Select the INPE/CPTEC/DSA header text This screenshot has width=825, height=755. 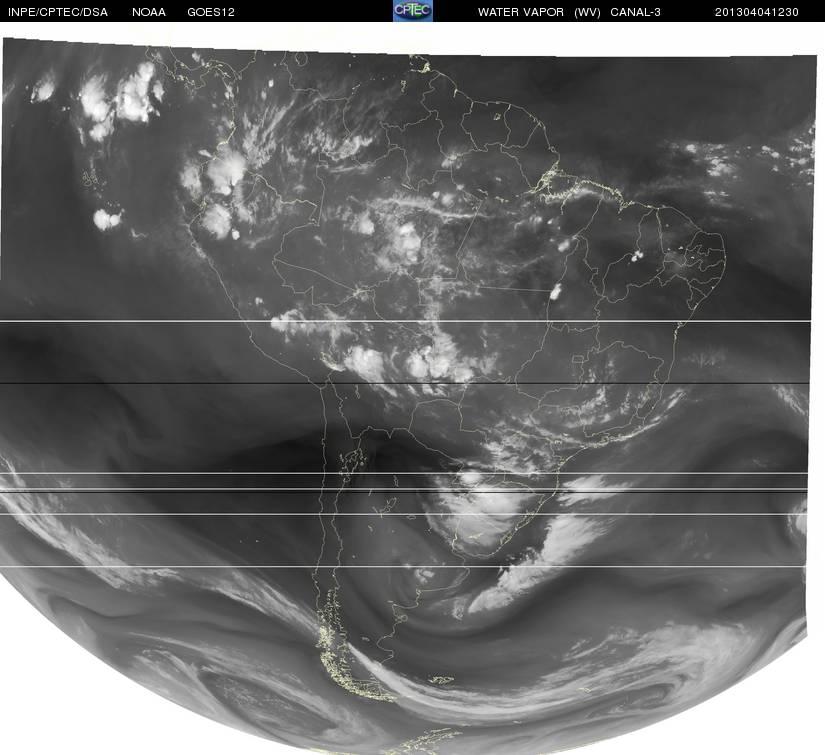58,12
